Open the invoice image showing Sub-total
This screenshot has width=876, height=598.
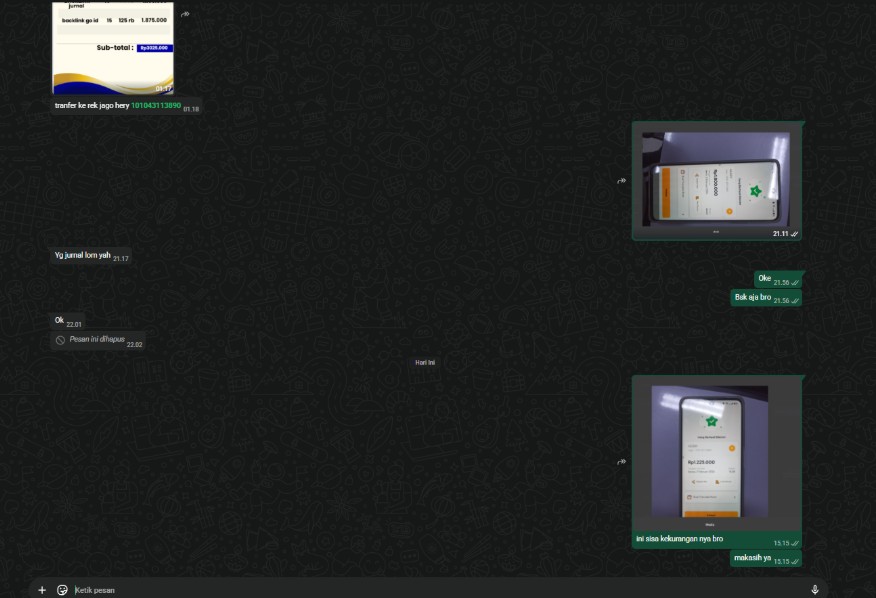113,48
